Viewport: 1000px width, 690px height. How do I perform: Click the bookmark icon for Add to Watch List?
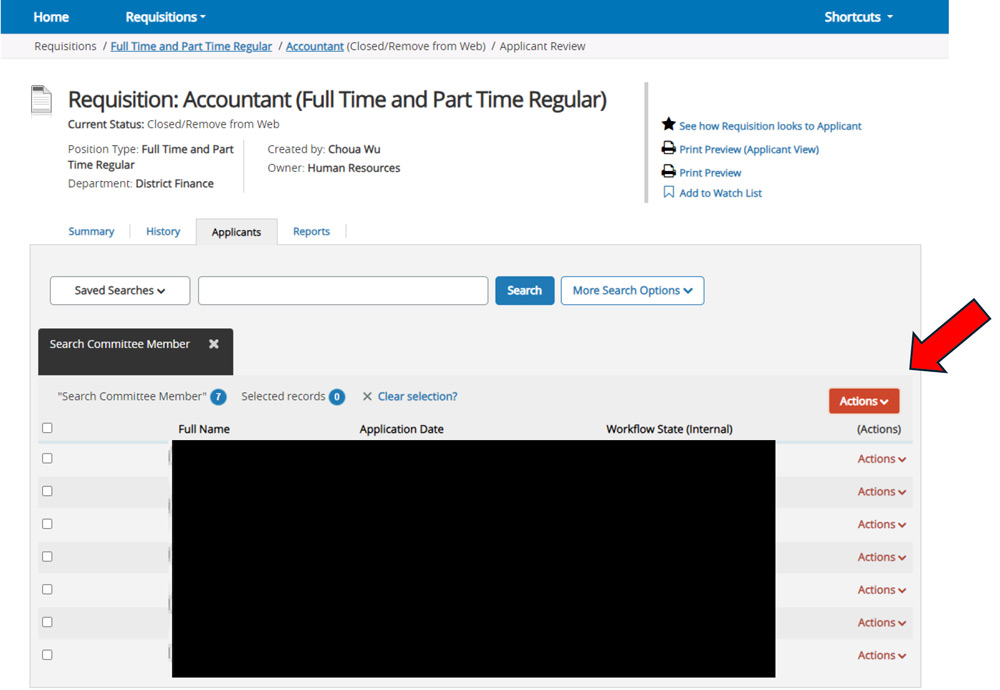(668, 192)
